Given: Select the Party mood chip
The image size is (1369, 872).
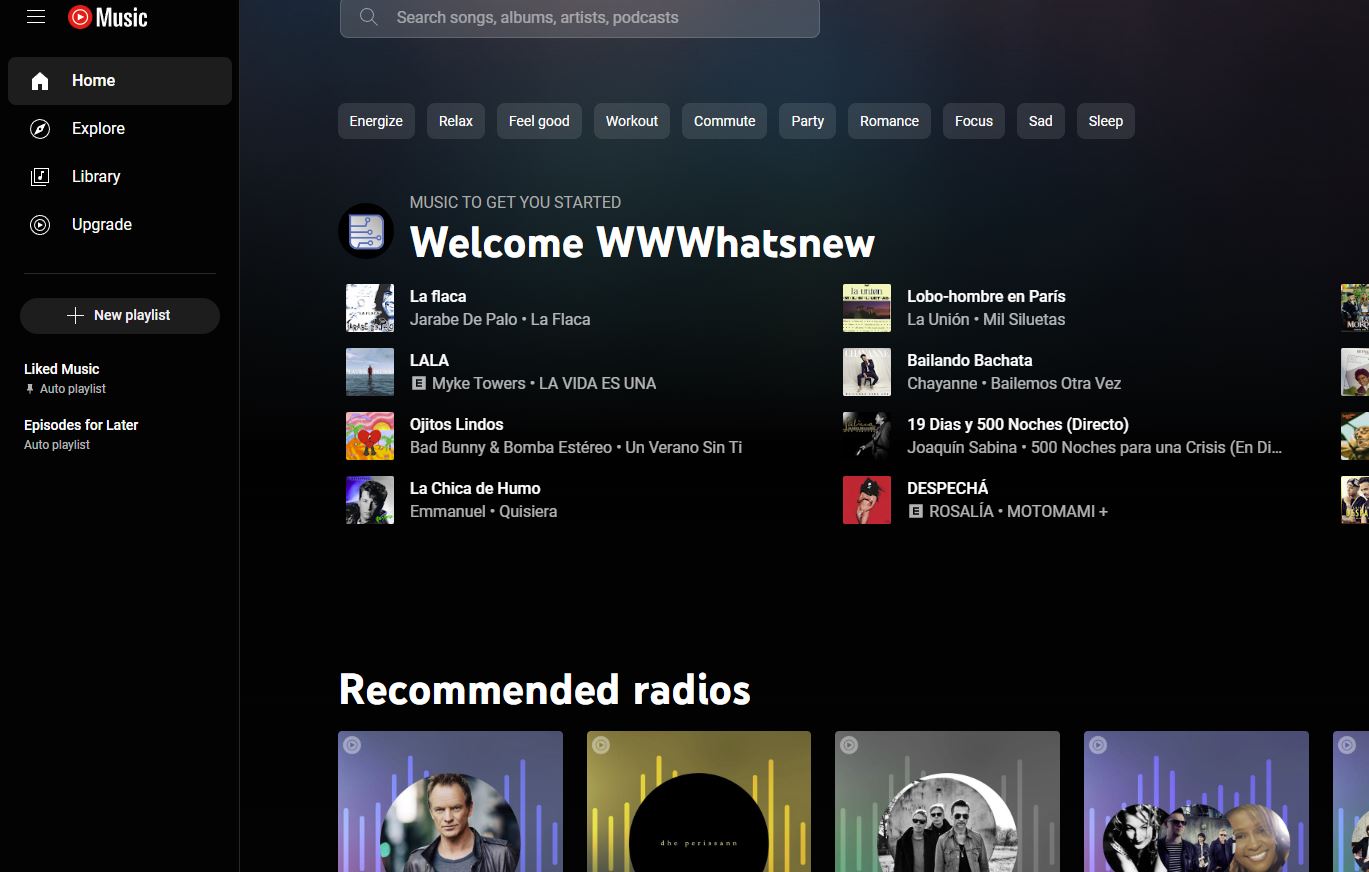Looking at the screenshot, I should coord(808,121).
